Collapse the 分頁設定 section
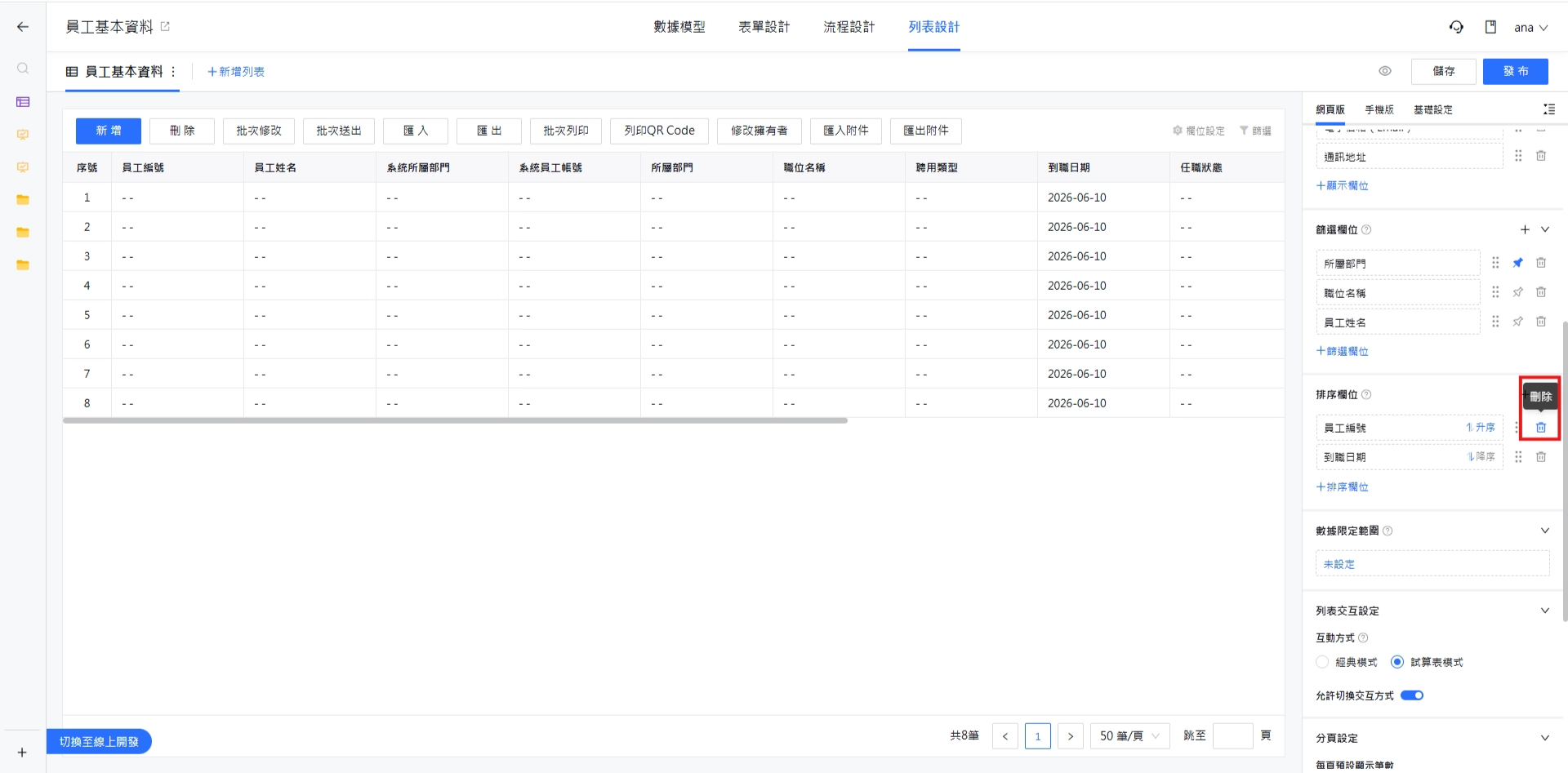This screenshot has width=1568, height=773. pos(1545,738)
